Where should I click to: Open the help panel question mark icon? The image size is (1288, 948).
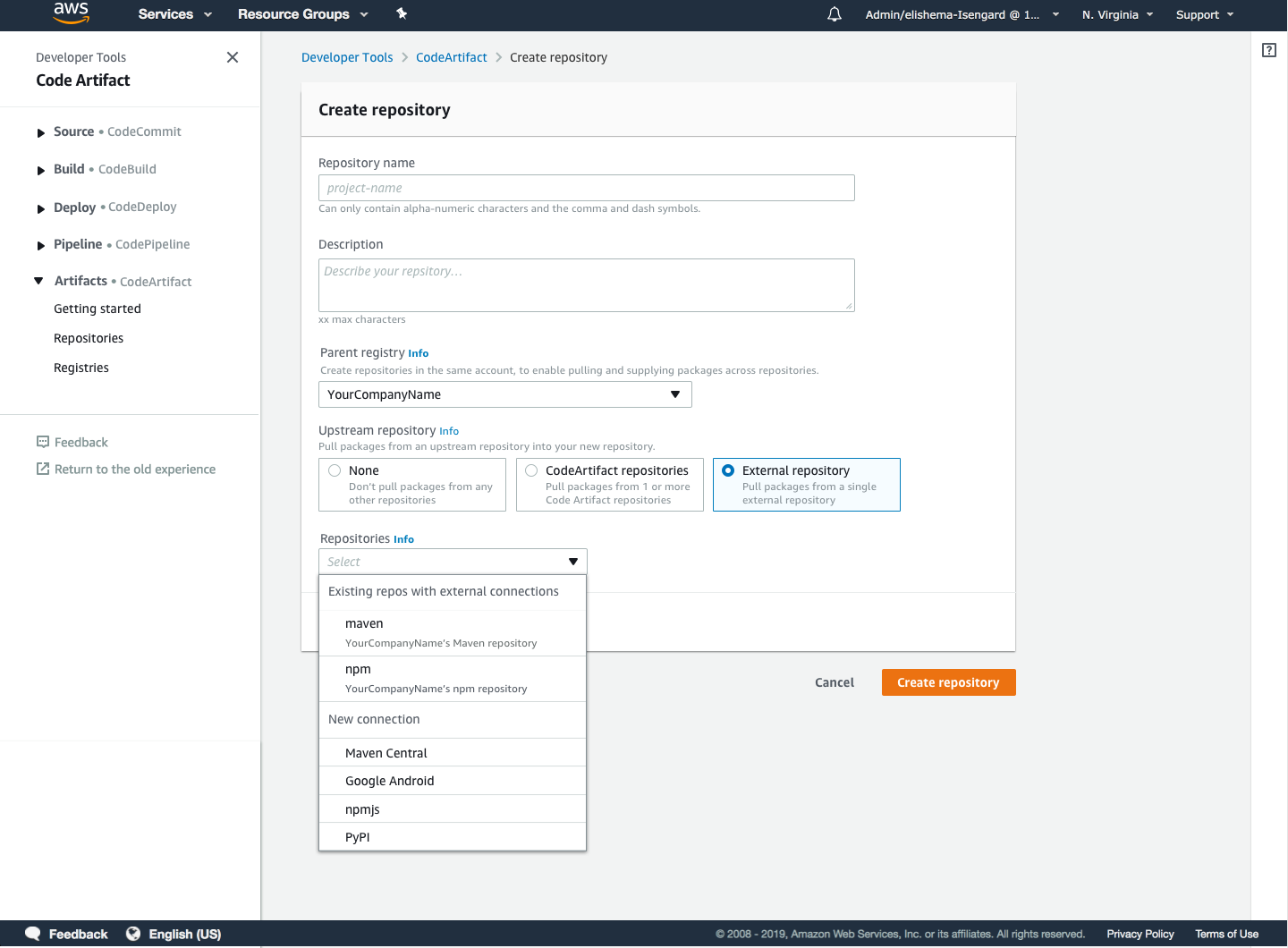click(1269, 50)
